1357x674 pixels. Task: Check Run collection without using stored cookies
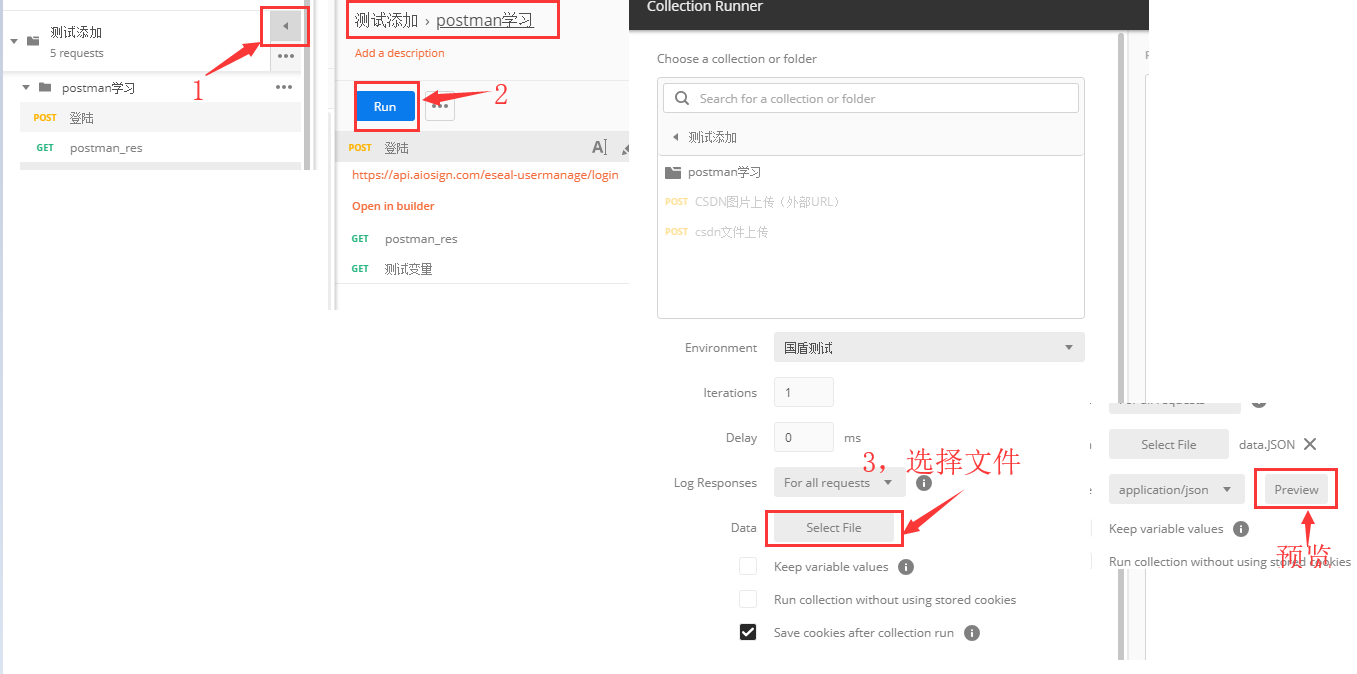pyautogui.click(x=748, y=599)
